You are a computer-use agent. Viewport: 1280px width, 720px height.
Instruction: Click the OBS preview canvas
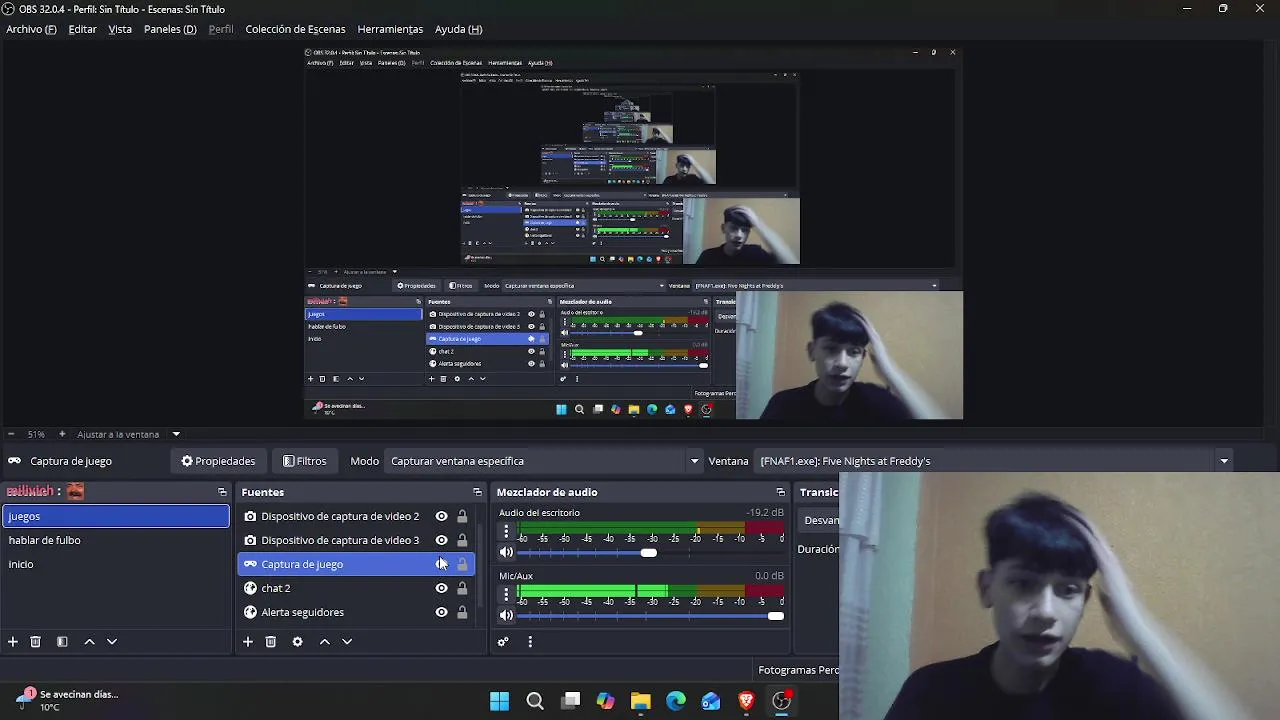634,233
